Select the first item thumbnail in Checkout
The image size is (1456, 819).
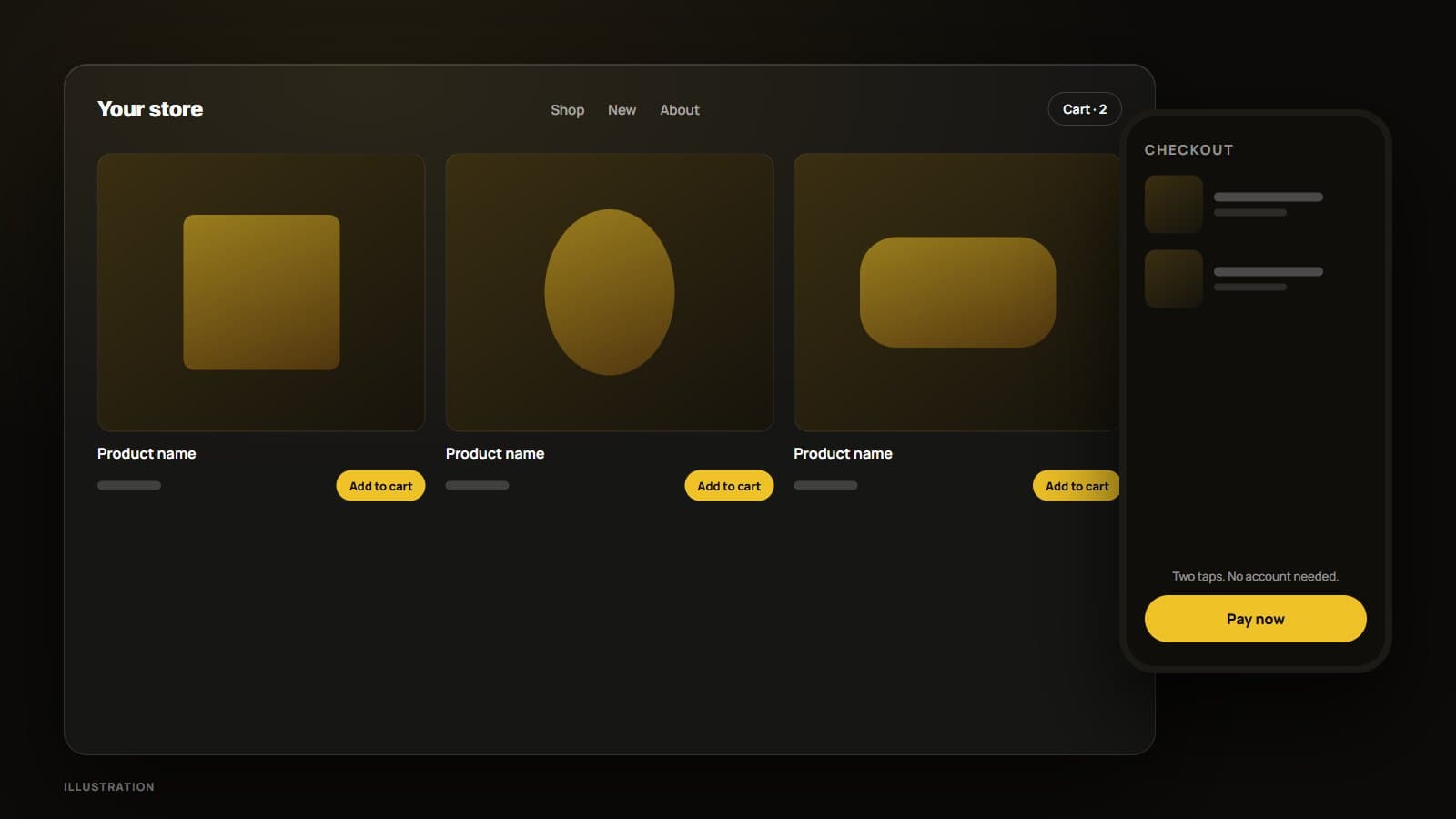[x=1174, y=204]
